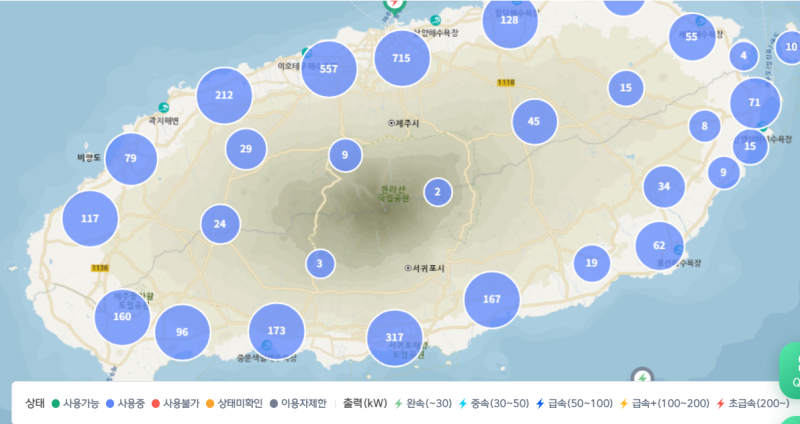The image size is (800, 424).
Task: Click the green charger pin with red bolt
Action: [x=393, y=5]
